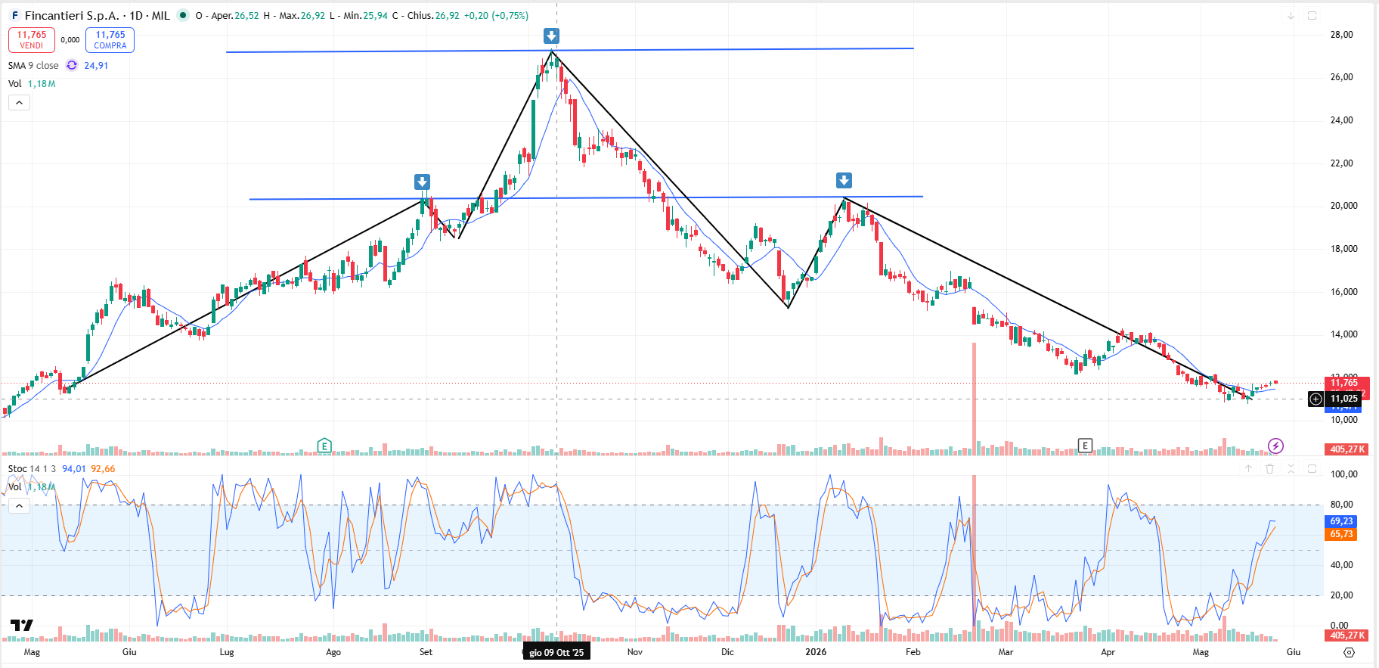Viewport: 1379px width, 668px height.
Task: Click the arrow marker above the October peak
Action: pos(551,37)
